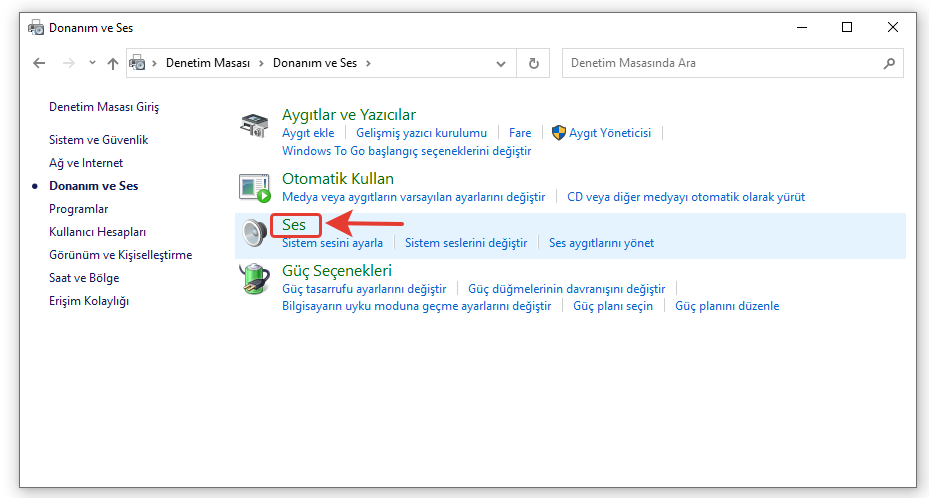Open Ses aygıtlarını yönet link
Screen dimensions: 929x498
(601, 243)
